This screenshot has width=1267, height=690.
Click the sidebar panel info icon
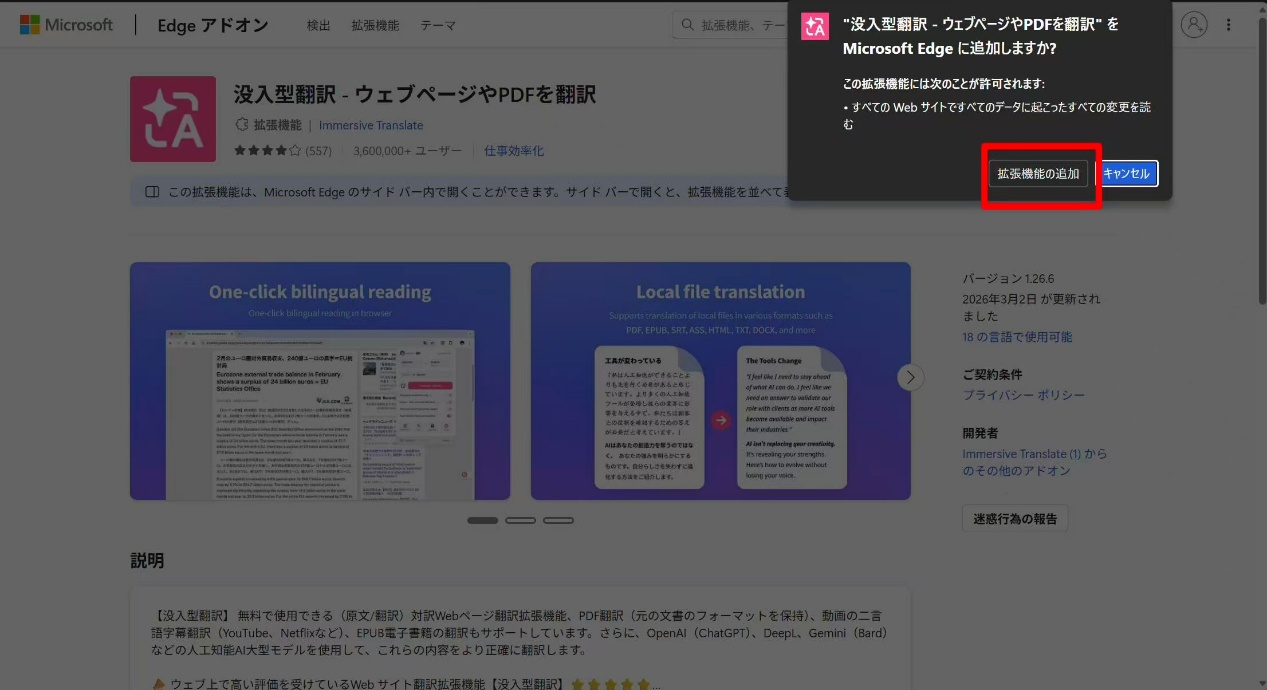[152, 192]
